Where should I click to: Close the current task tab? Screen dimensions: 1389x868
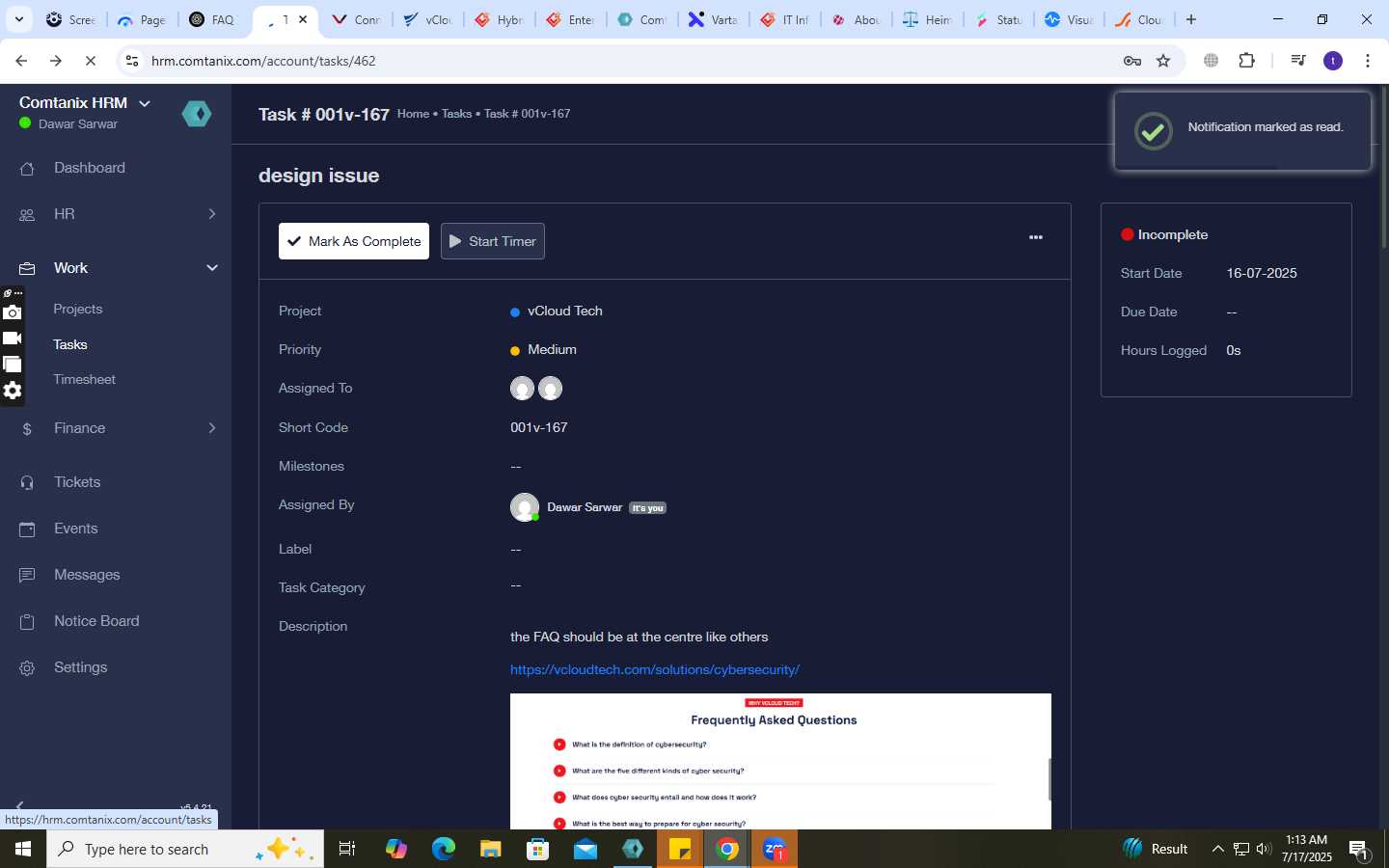302,19
